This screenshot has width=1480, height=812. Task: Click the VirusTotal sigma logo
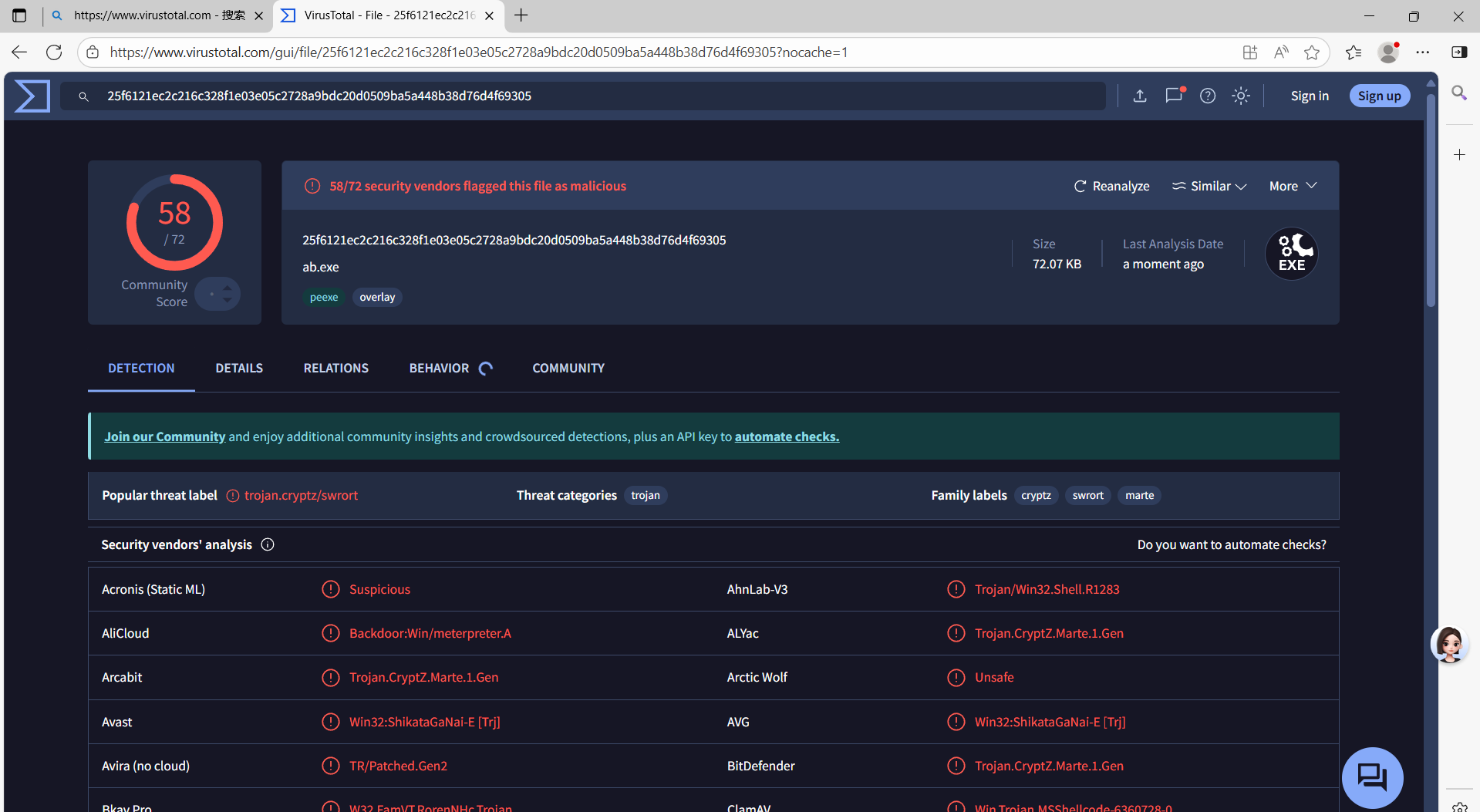pyautogui.click(x=32, y=96)
